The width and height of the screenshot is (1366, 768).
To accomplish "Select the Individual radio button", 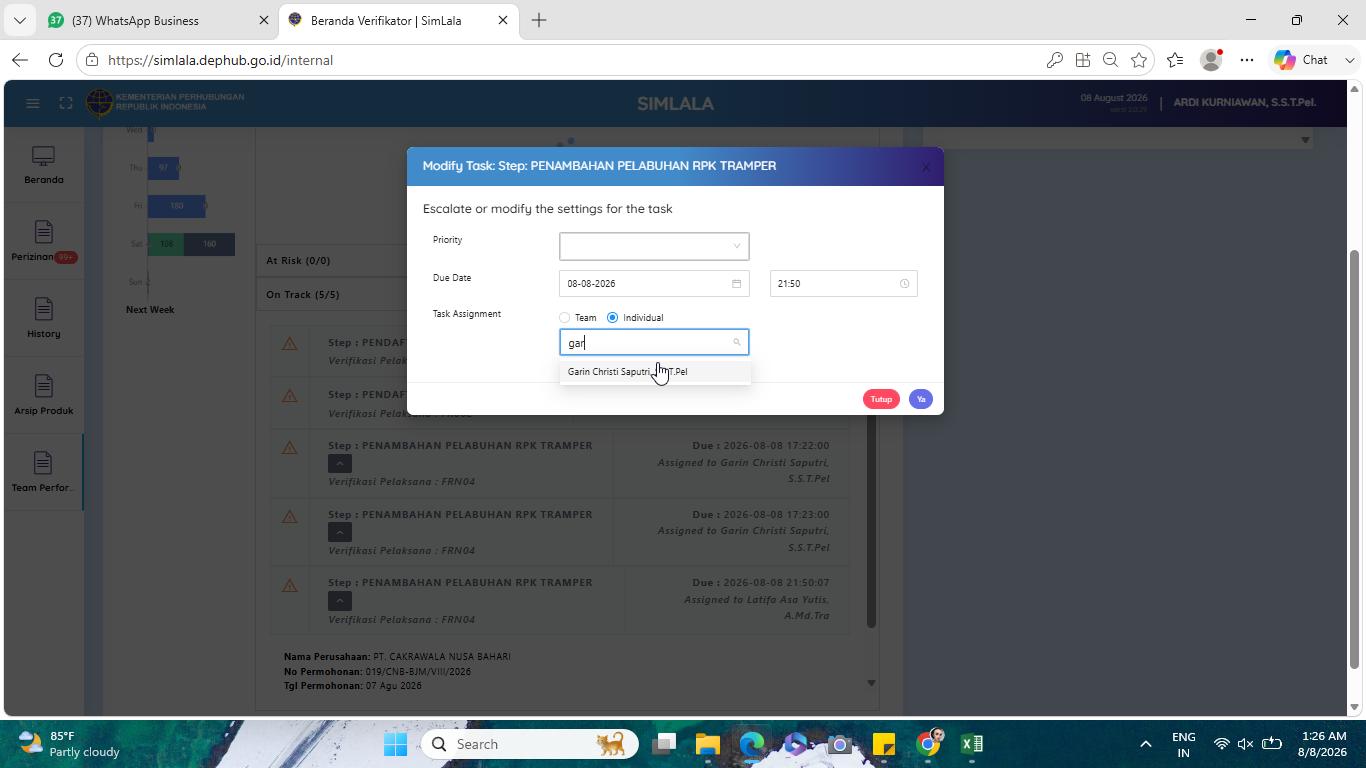I will 612,318.
